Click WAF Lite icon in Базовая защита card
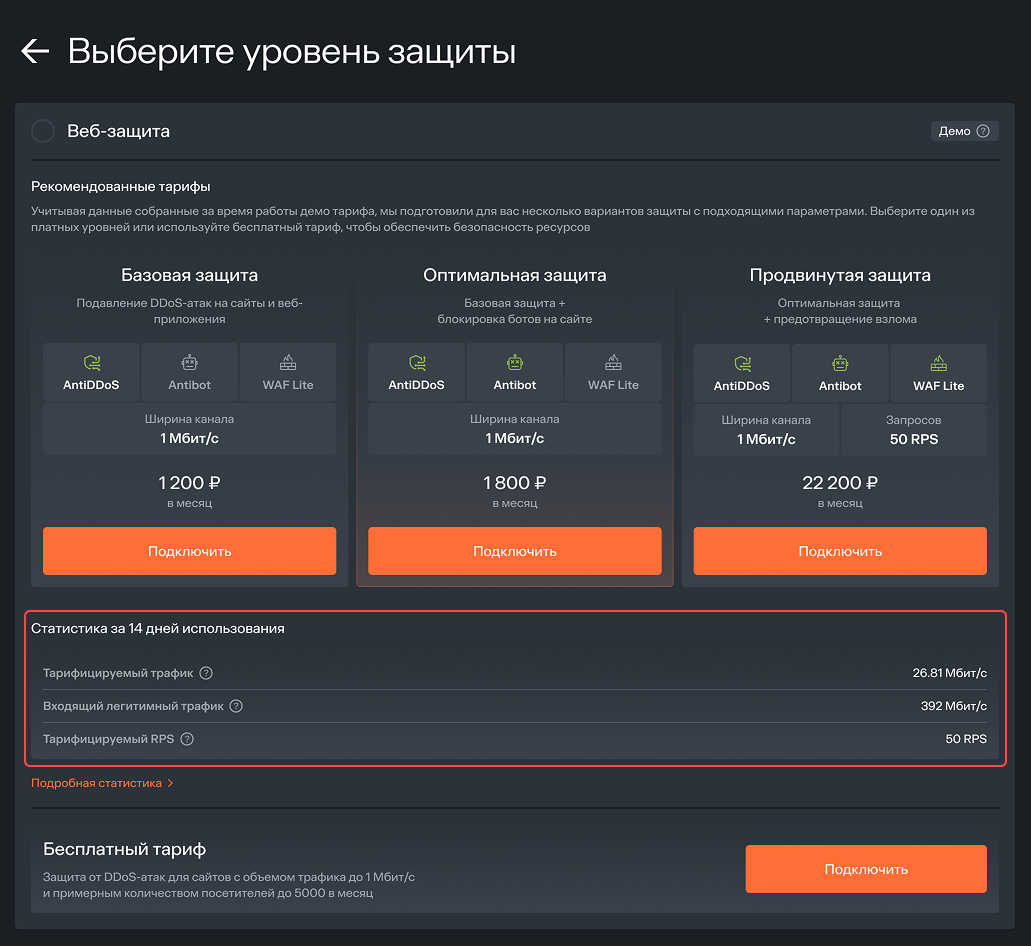 tap(288, 363)
